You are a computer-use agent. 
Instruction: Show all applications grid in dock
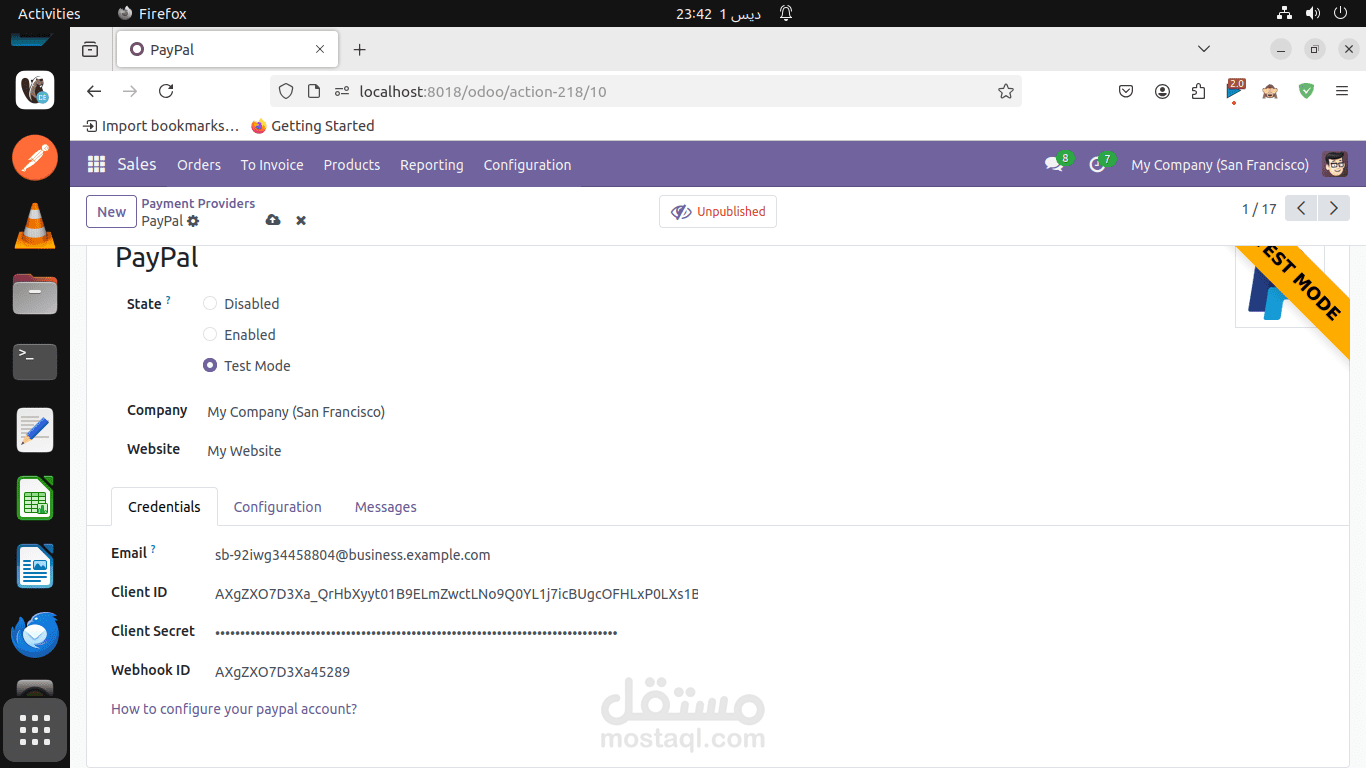(35, 730)
